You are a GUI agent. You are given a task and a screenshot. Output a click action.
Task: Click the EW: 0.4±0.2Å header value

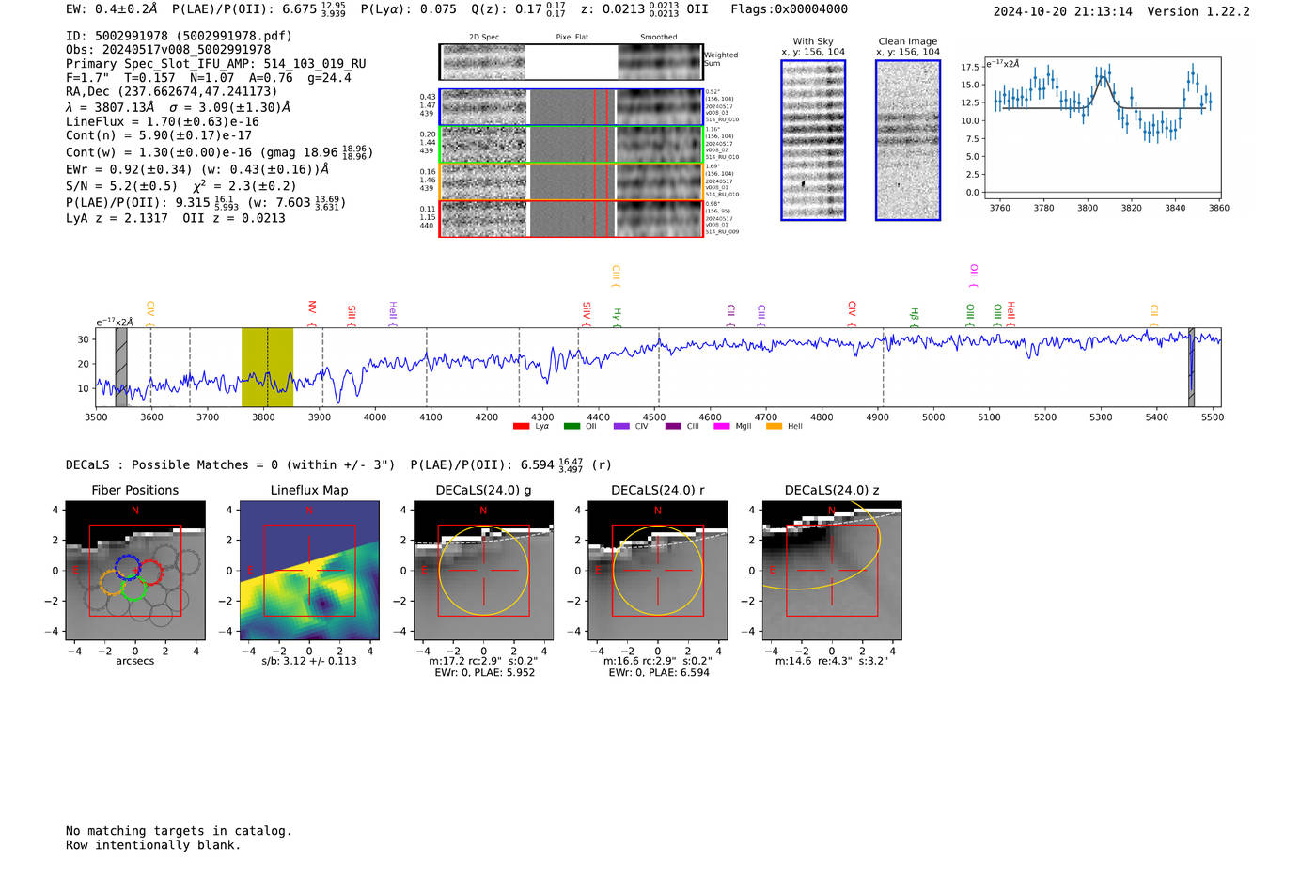112,9
